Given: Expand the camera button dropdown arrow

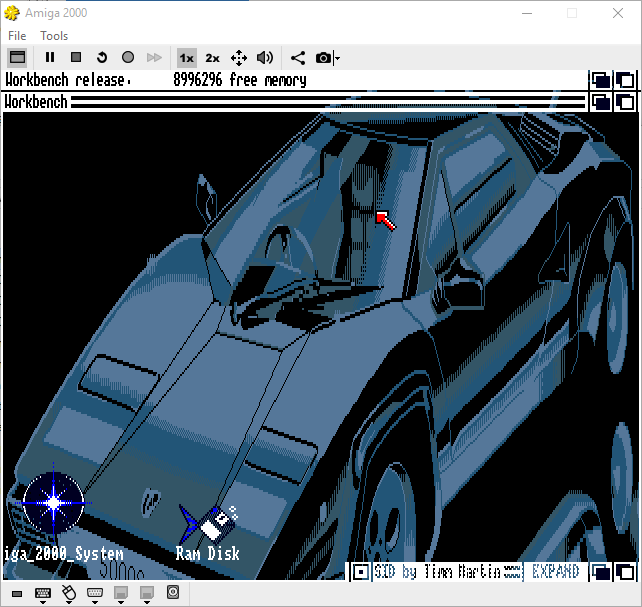Looking at the screenshot, I should point(337,58).
